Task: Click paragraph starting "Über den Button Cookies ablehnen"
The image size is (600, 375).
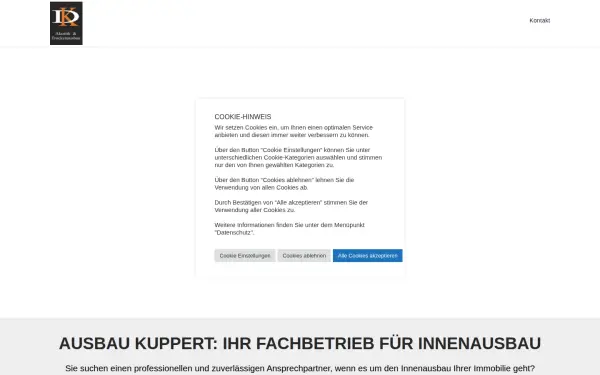Action: (284, 184)
